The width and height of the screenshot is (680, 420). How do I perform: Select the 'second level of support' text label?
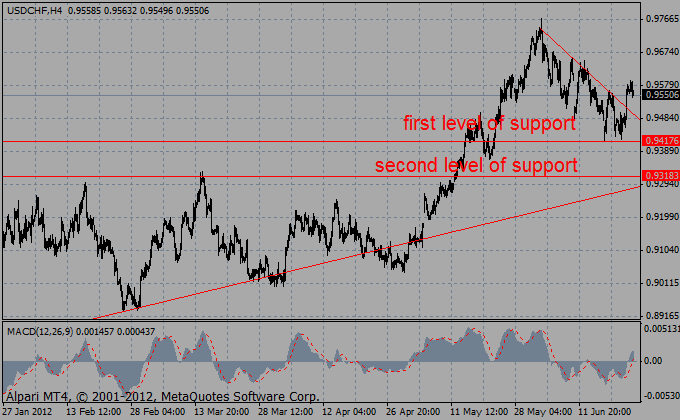coord(475,165)
